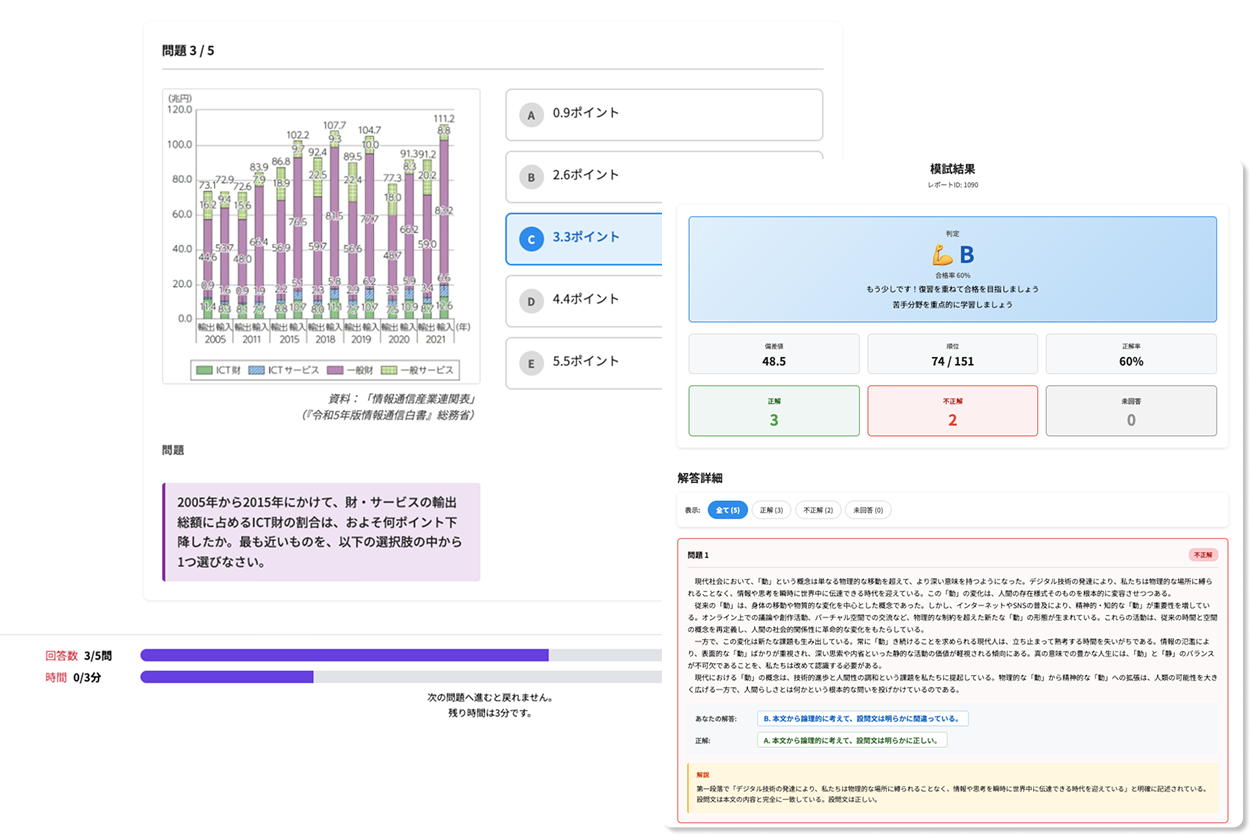Click your answer box starting with B.
The image size is (1251, 836).
pos(863,718)
